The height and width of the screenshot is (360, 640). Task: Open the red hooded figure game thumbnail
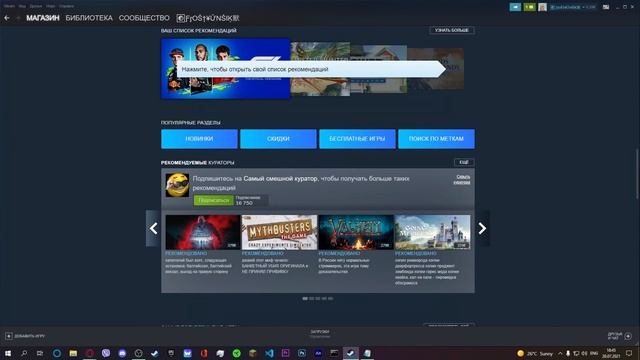202,232
